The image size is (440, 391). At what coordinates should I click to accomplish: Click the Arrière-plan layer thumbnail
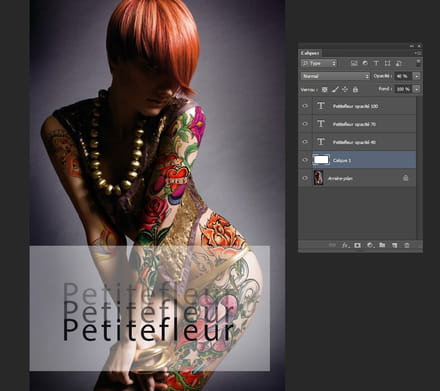(x=318, y=178)
